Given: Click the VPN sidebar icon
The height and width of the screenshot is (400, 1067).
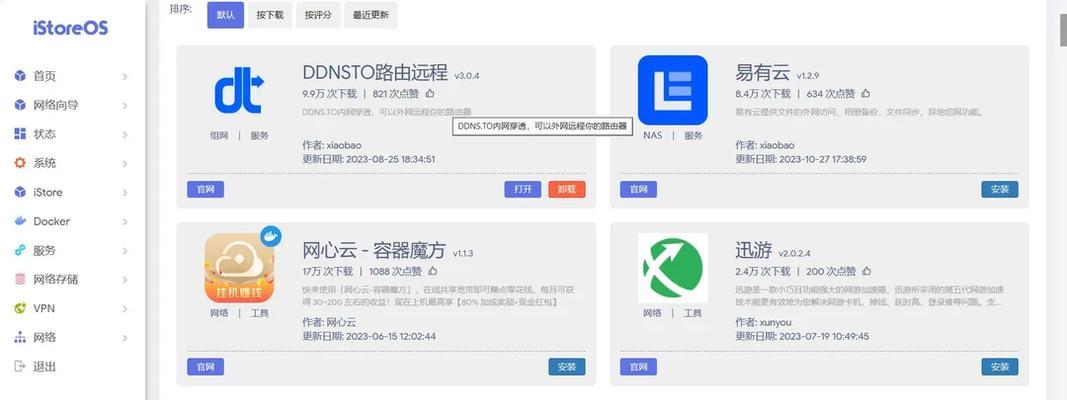Looking at the screenshot, I should tap(20, 308).
